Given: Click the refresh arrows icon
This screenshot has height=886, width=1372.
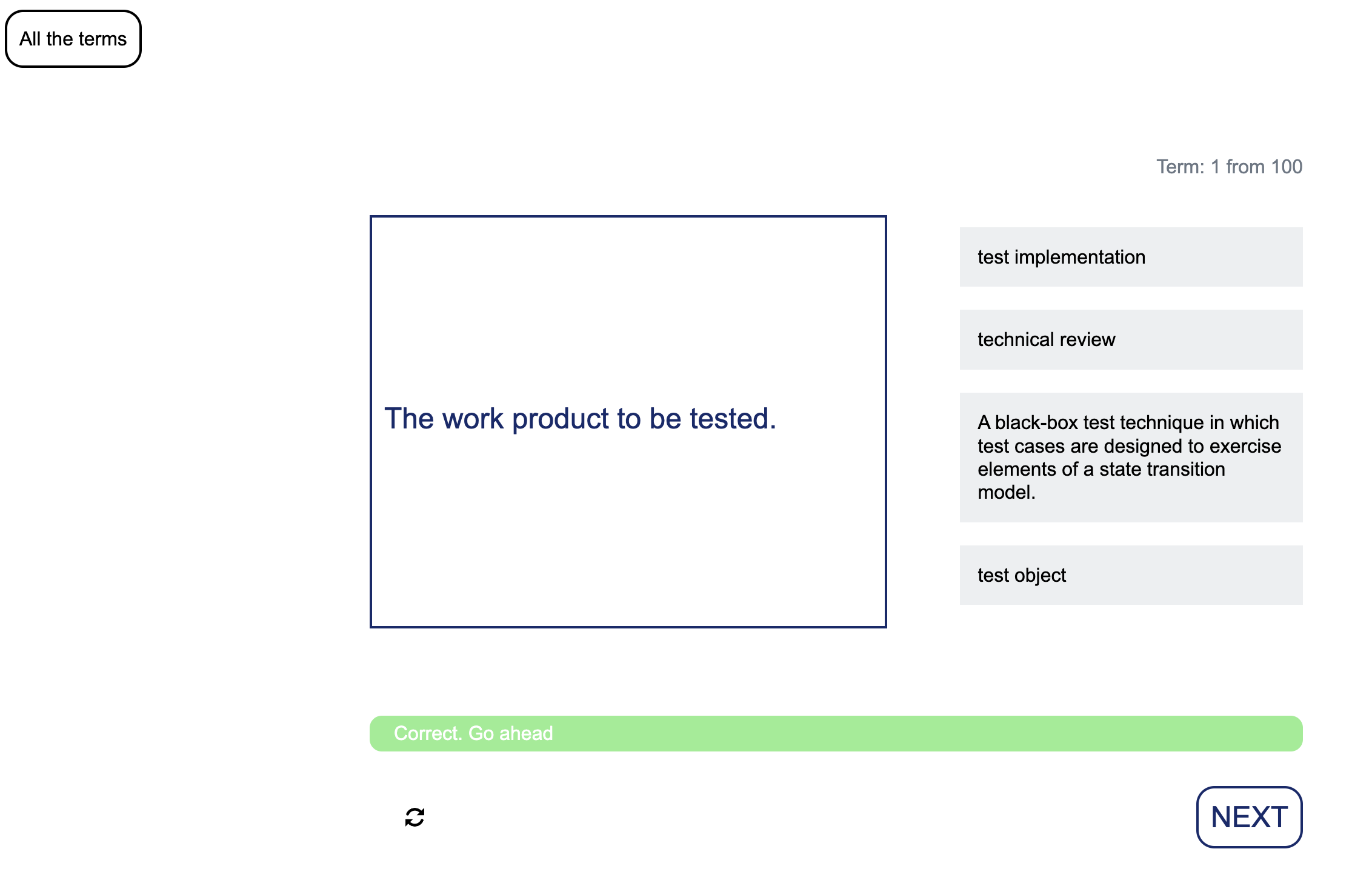Looking at the screenshot, I should [x=415, y=817].
